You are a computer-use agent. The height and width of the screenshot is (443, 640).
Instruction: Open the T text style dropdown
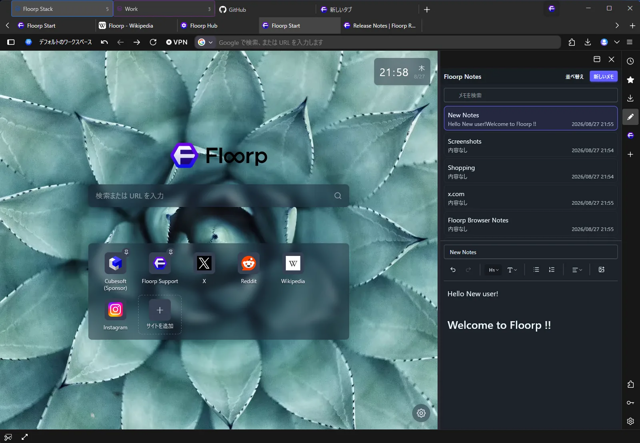[512, 269]
